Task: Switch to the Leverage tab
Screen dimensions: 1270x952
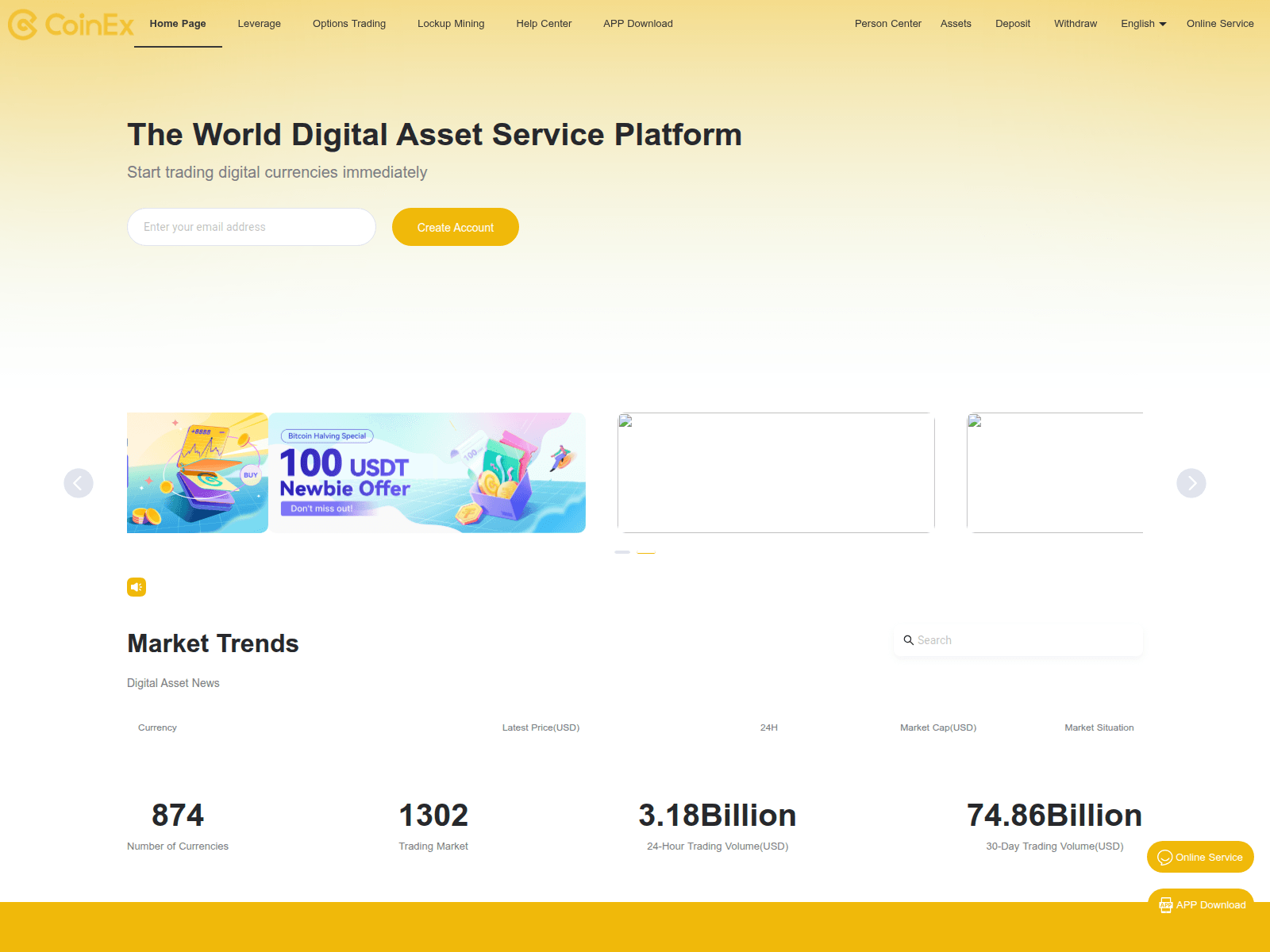Action: (259, 24)
